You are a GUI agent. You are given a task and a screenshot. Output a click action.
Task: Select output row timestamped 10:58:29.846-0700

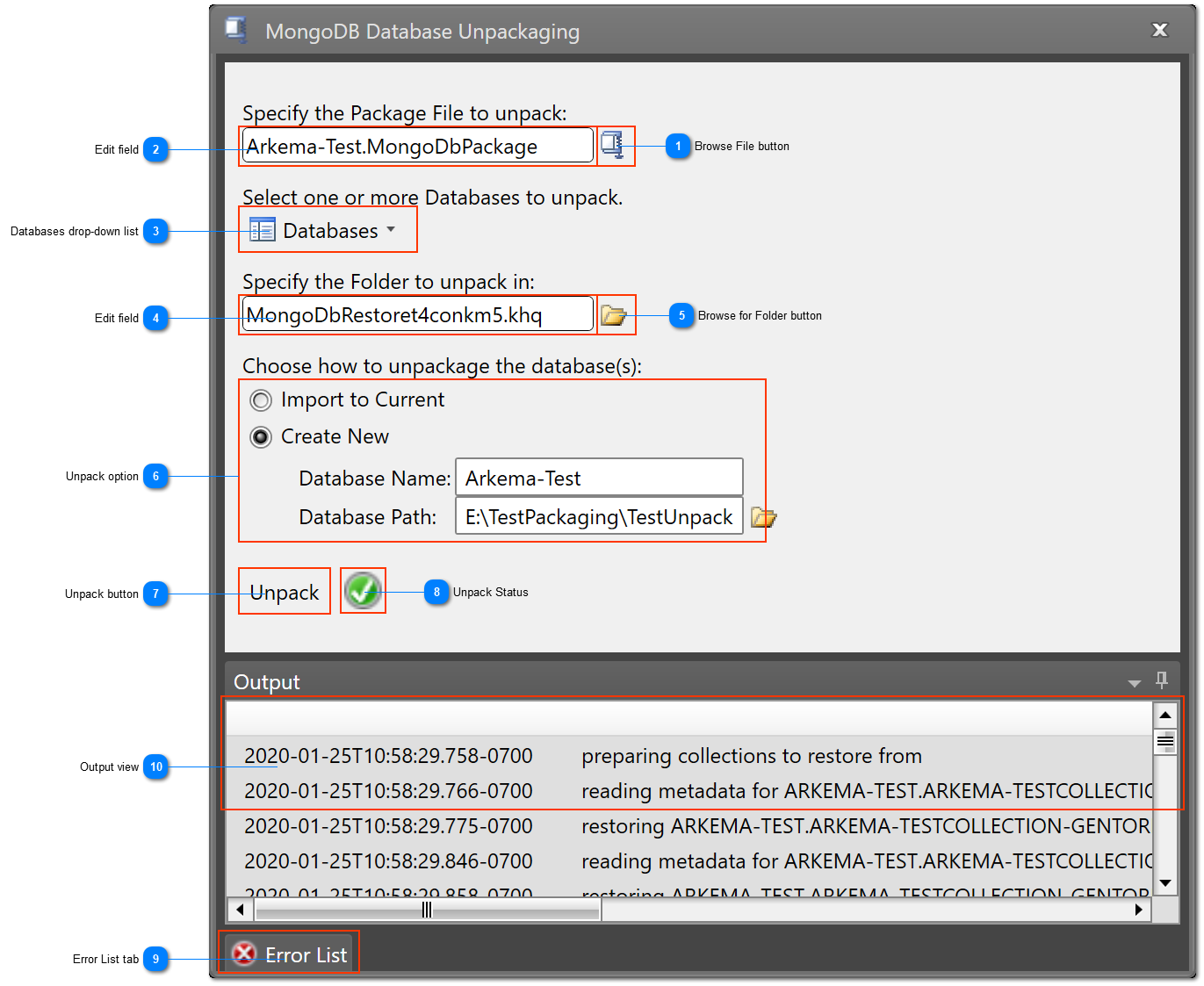[689, 861]
